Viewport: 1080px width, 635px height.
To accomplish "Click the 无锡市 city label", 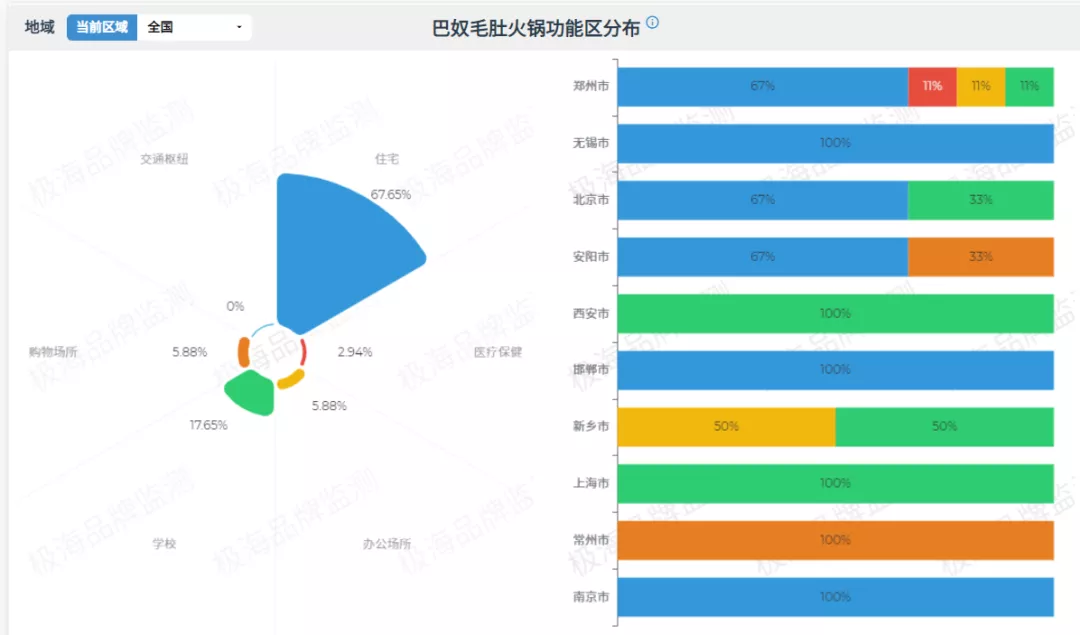I will click(591, 143).
